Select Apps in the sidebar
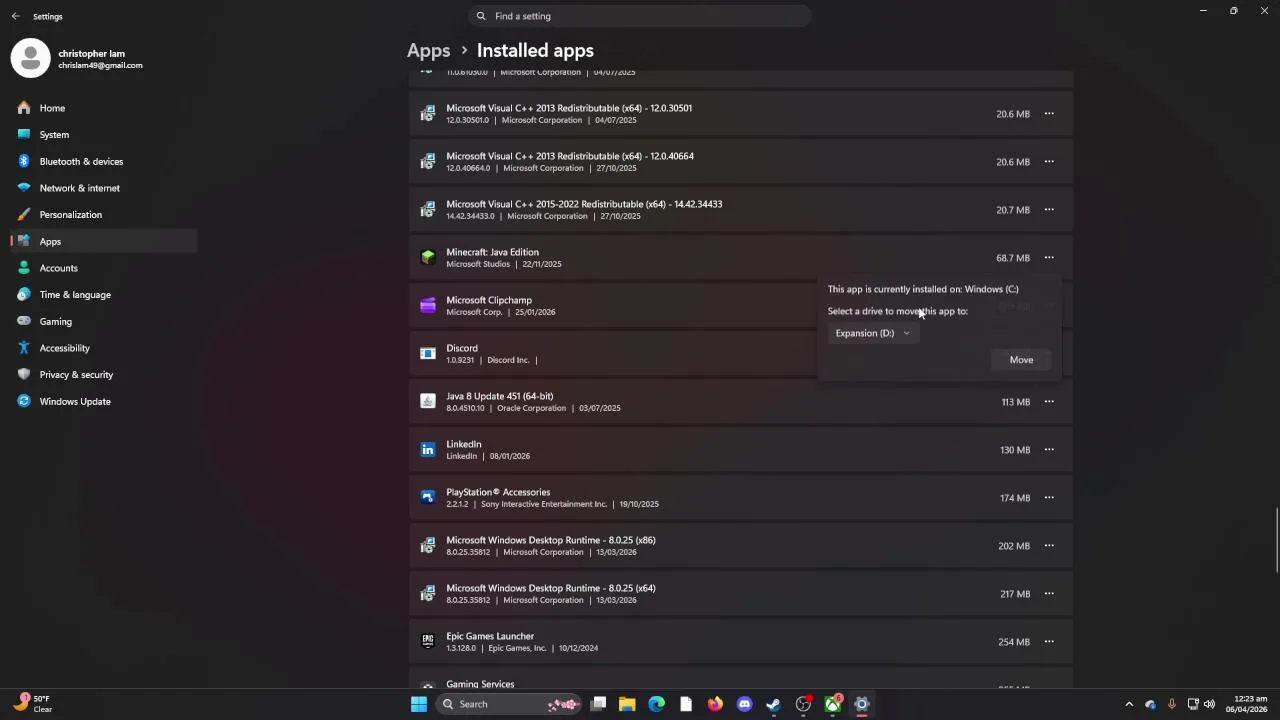1280x720 pixels. click(104, 241)
